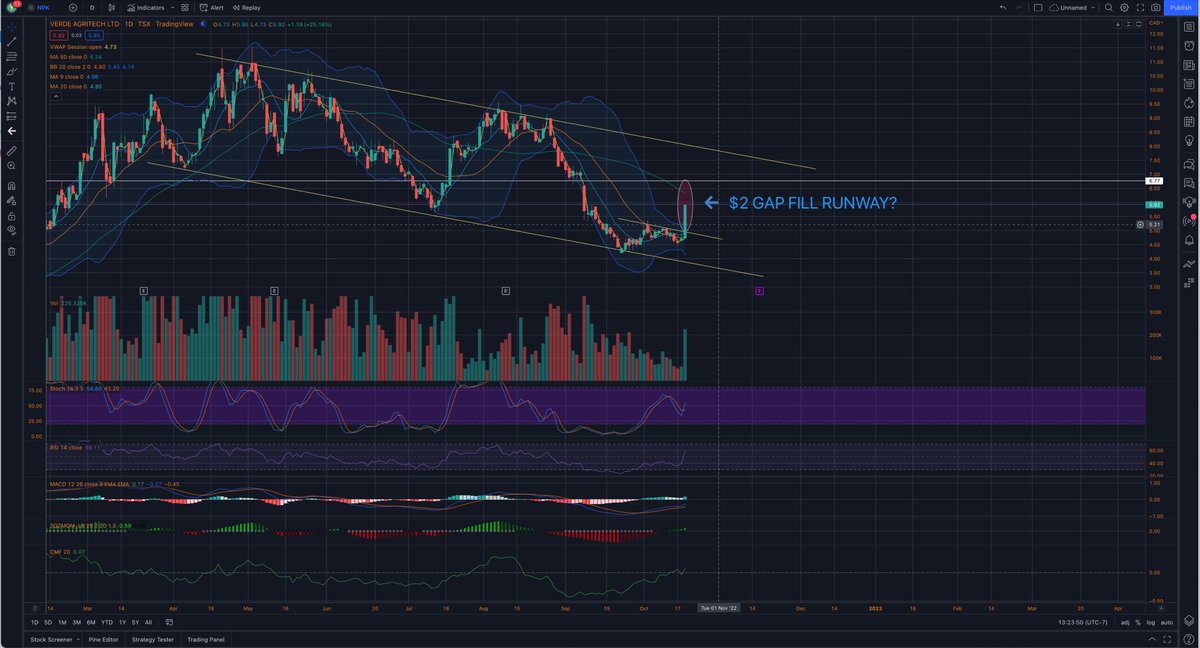Select the Text annotation tool
The image size is (1200, 648).
point(12,86)
